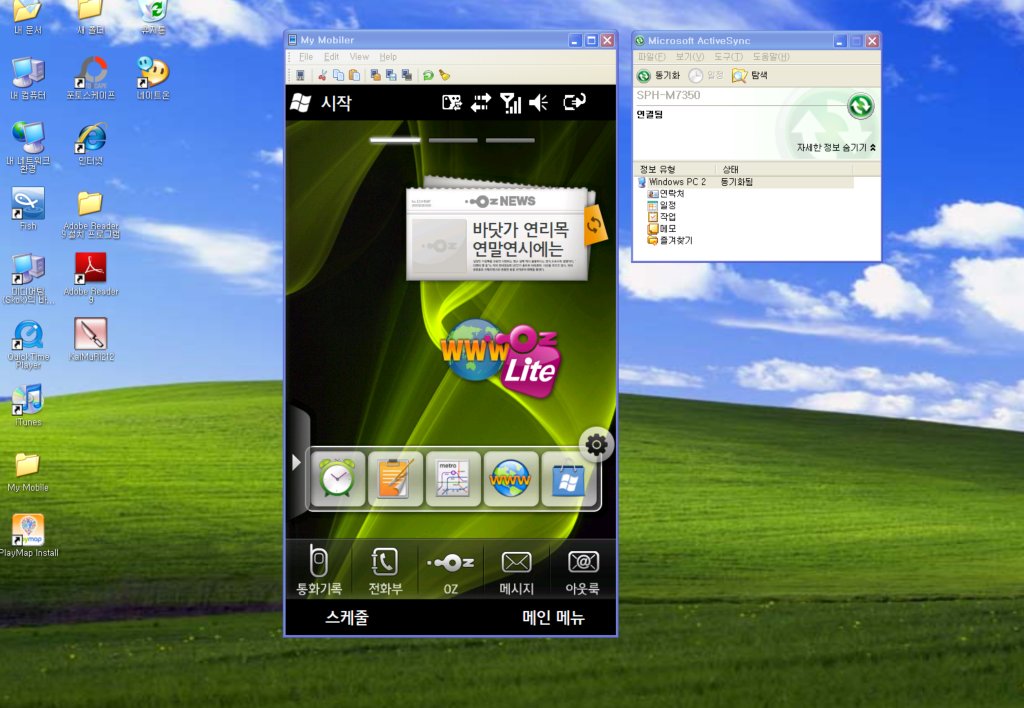The height and width of the screenshot is (708, 1024).
Task: Open the OZ News headline widget
Action: (x=496, y=234)
